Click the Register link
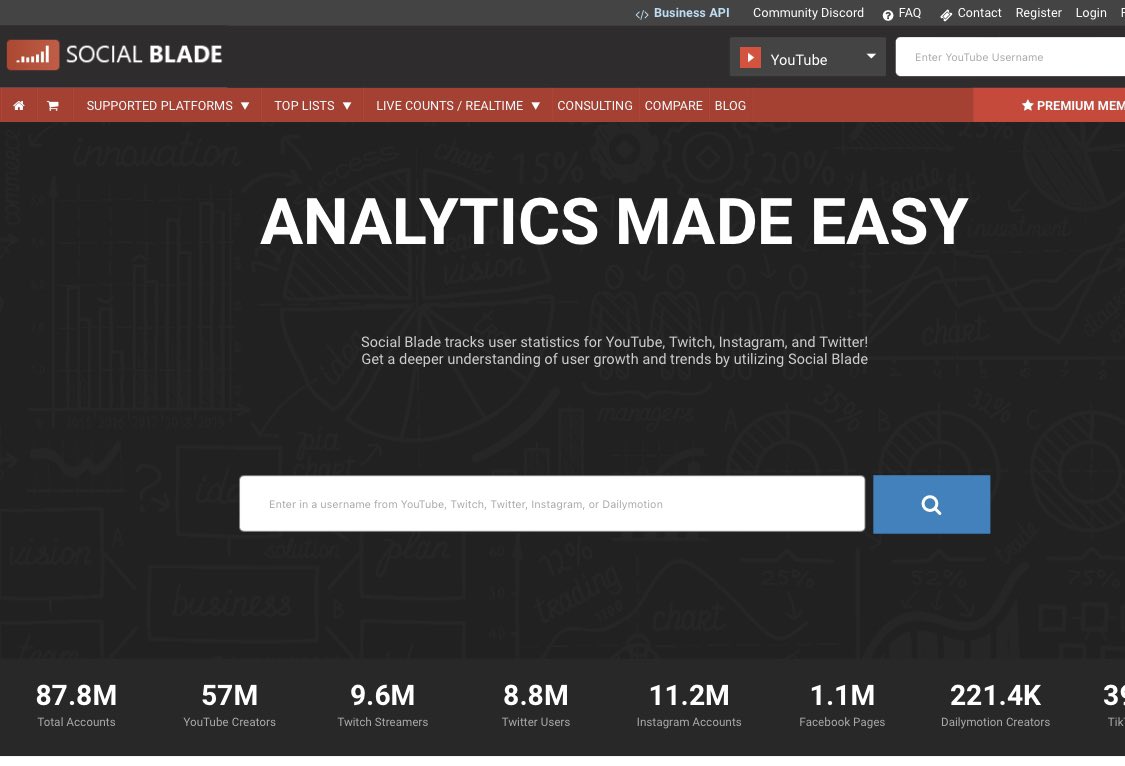This screenshot has width=1125, height=766. (x=1038, y=13)
